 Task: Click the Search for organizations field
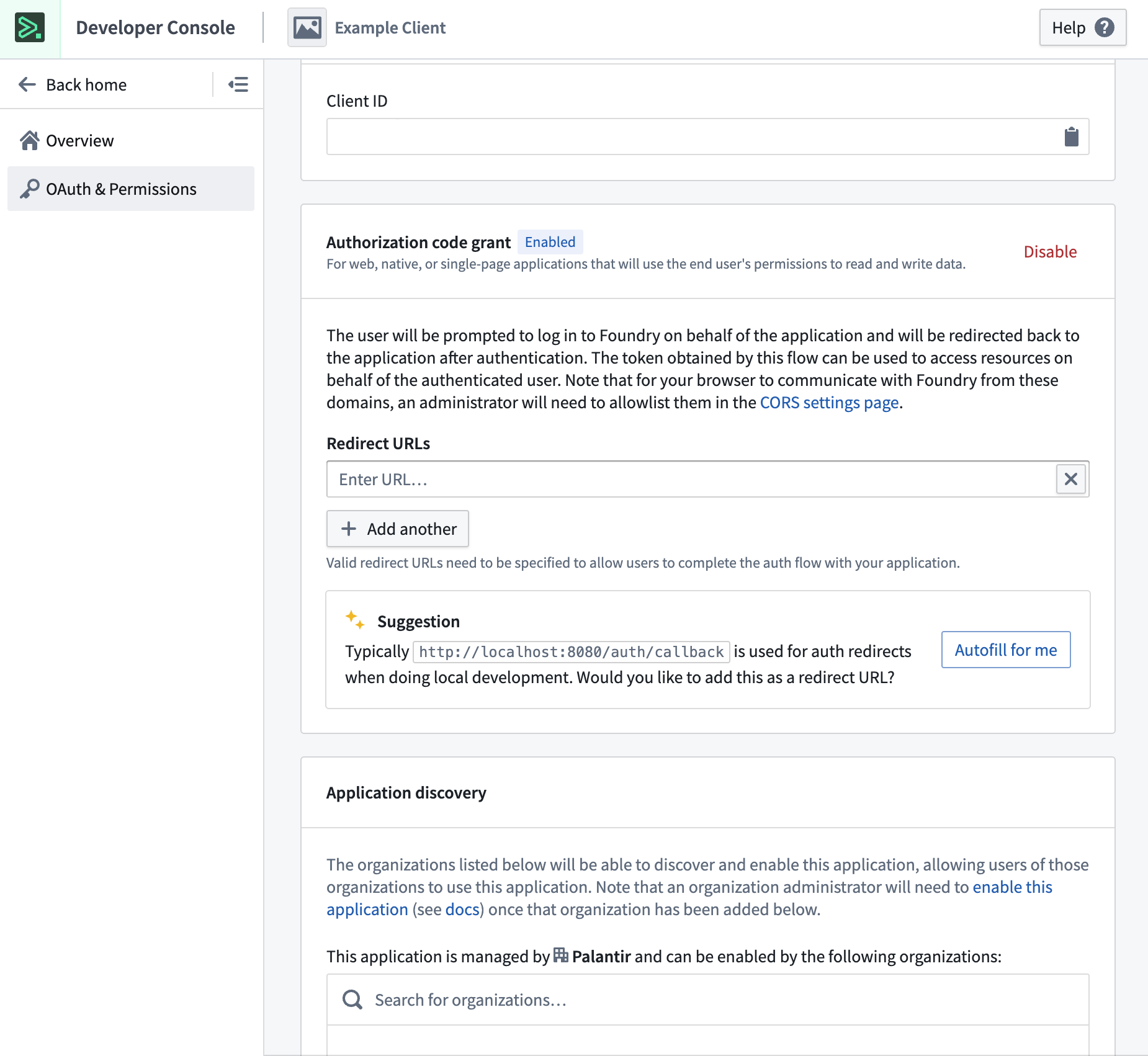coord(470,999)
